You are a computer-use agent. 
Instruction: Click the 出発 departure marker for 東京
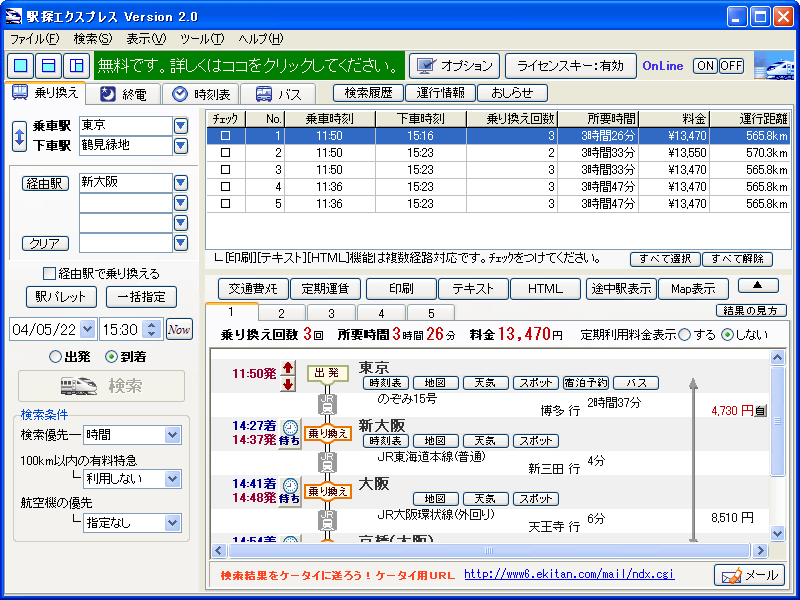(x=328, y=373)
